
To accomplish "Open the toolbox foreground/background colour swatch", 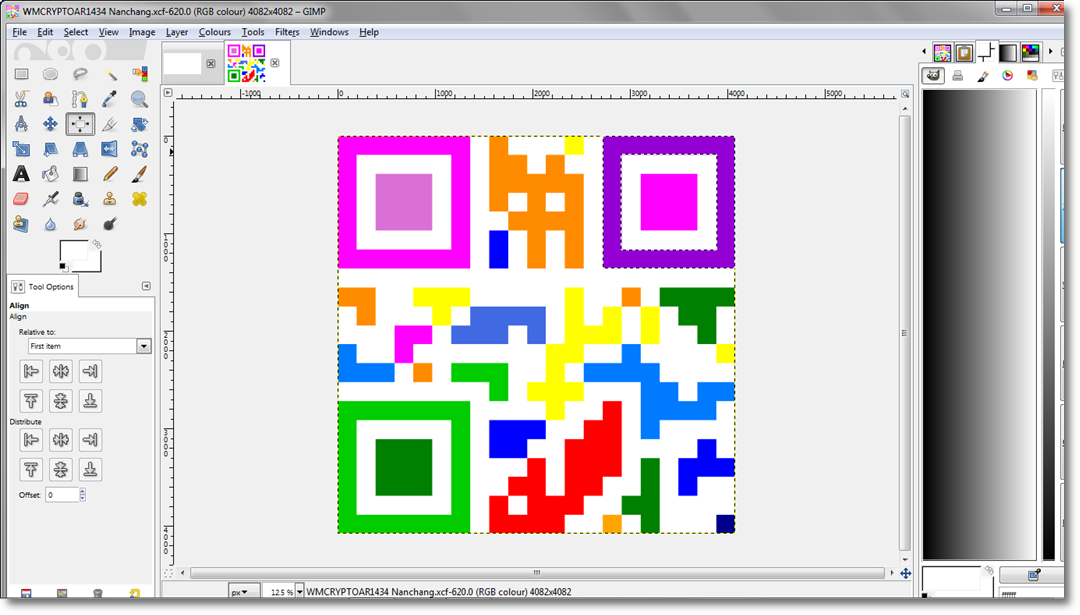I will pyautogui.click(x=80, y=256).
